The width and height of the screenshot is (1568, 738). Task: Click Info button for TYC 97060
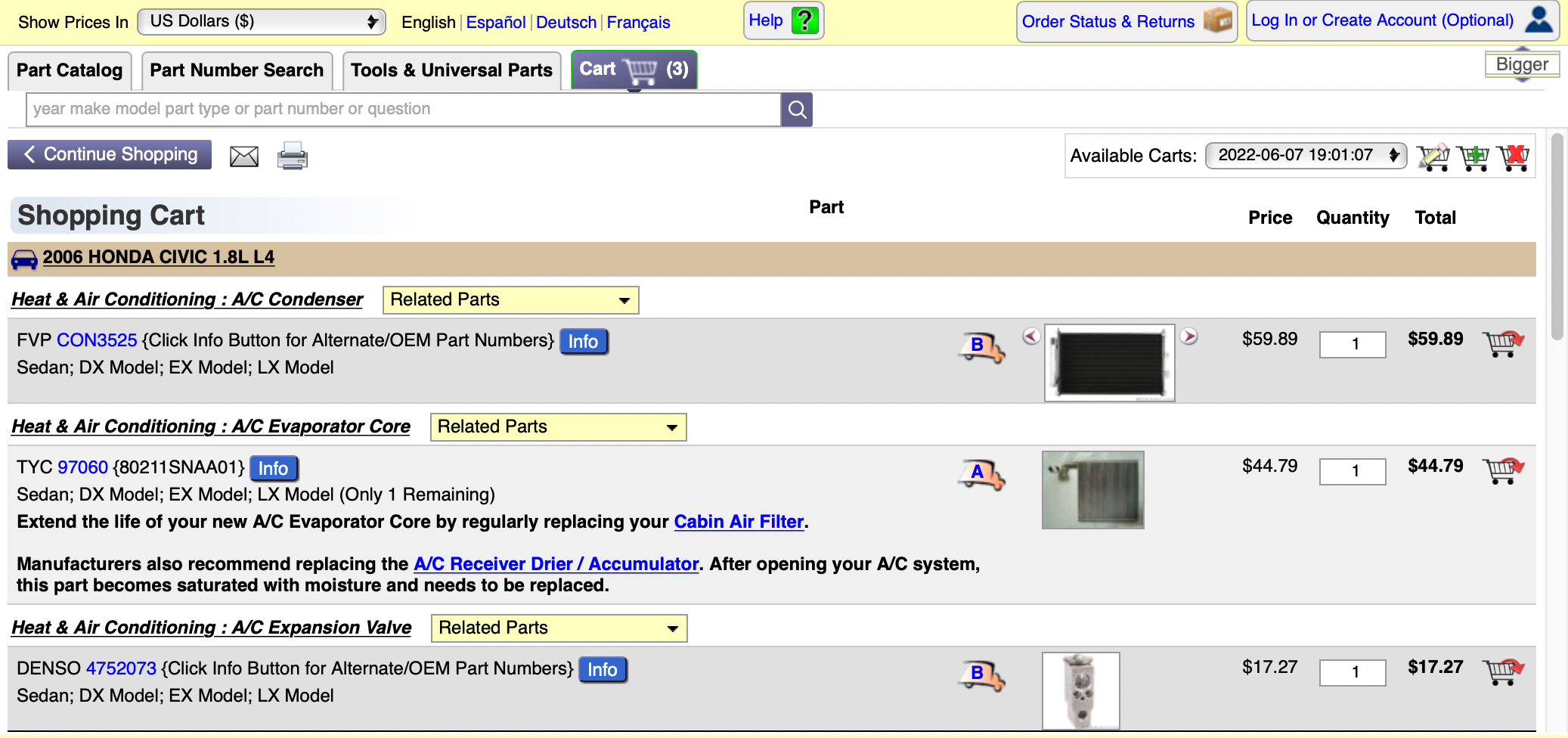click(x=273, y=469)
